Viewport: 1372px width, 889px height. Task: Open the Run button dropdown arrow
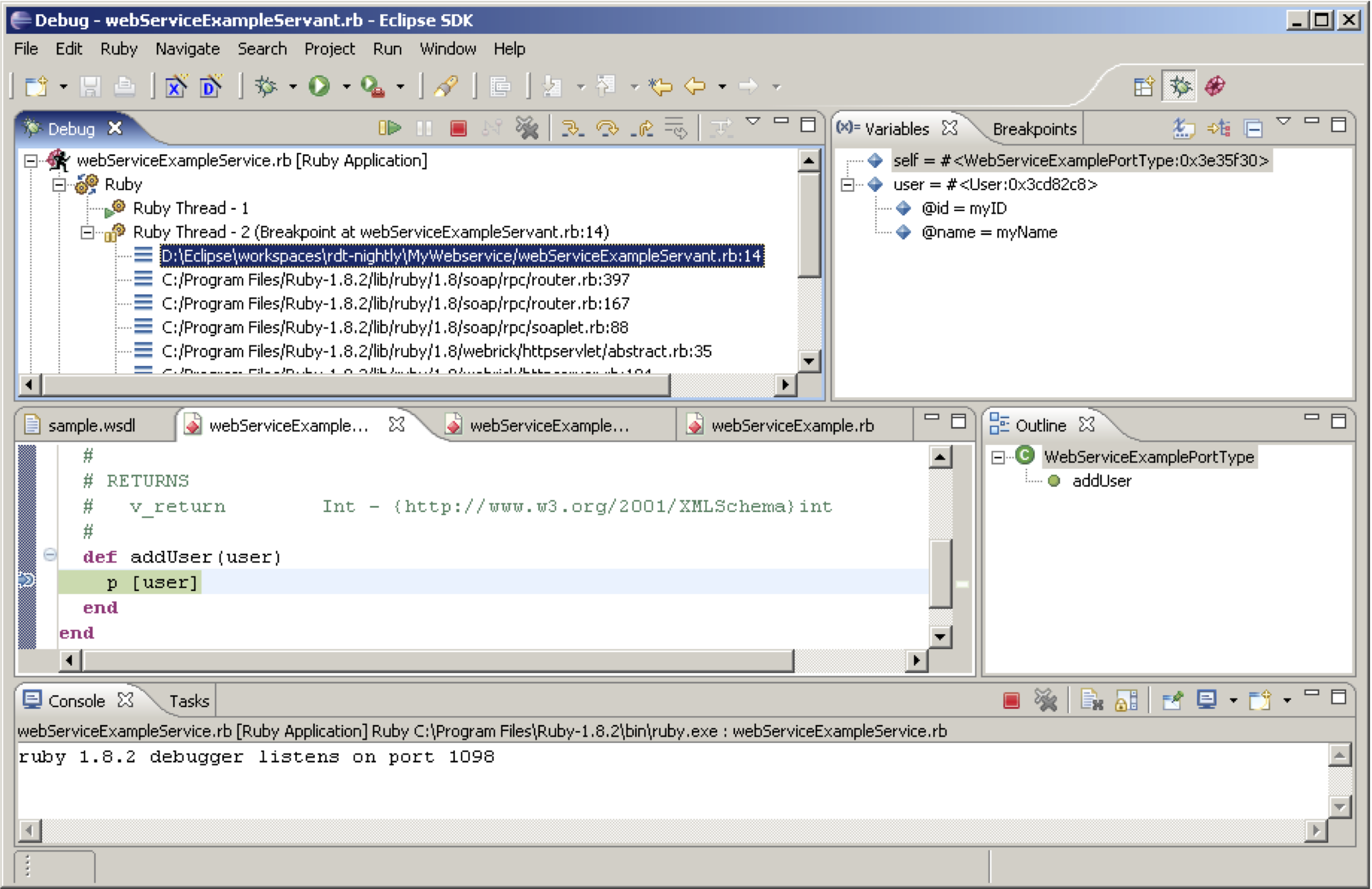[347, 86]
